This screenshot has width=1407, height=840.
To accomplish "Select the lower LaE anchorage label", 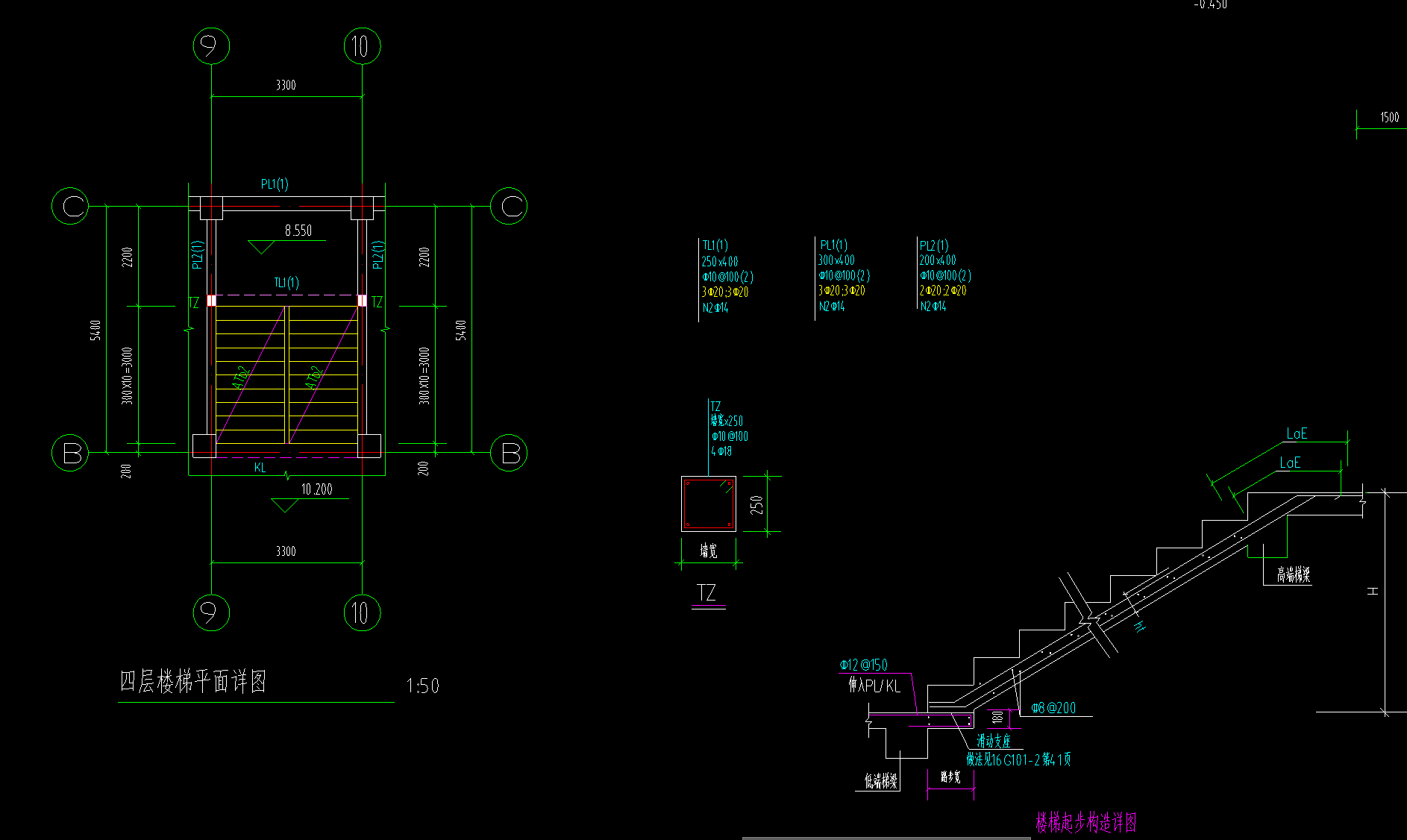I will coord(1290,463).
